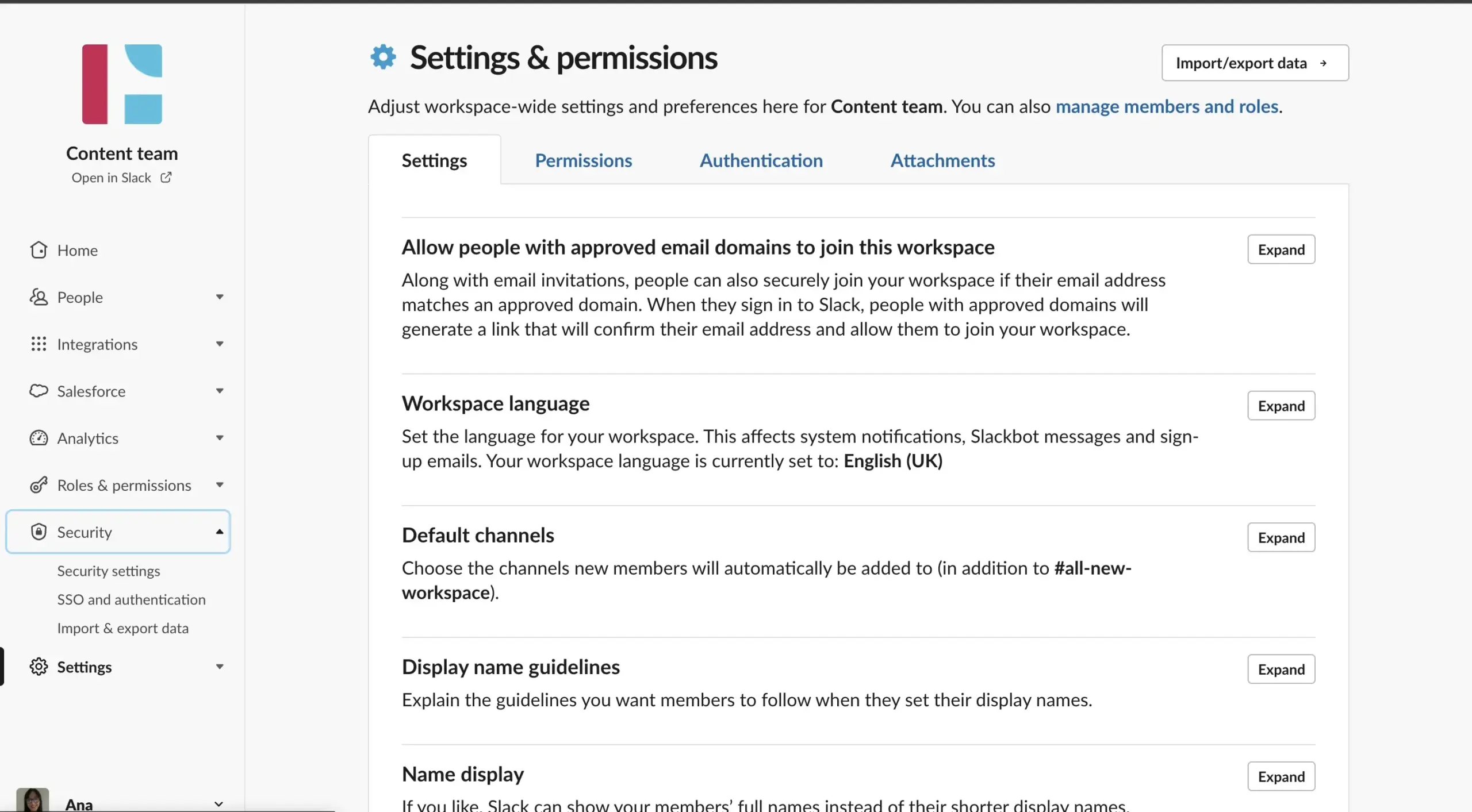Click the external link icon beside Open in Slack
1472x812 pixels.
[166, 178]
